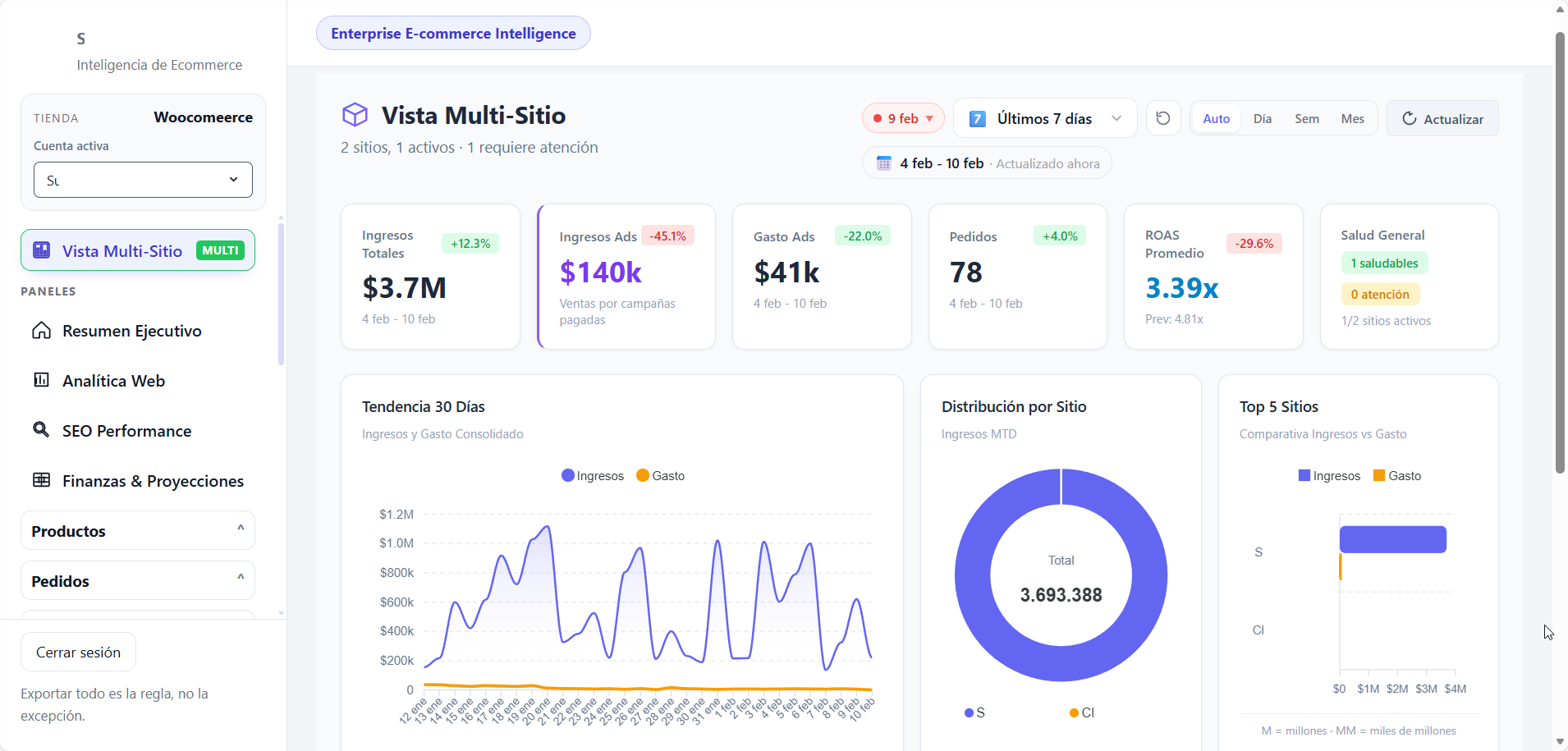Select the Sem interval option

pos(1306,118)
